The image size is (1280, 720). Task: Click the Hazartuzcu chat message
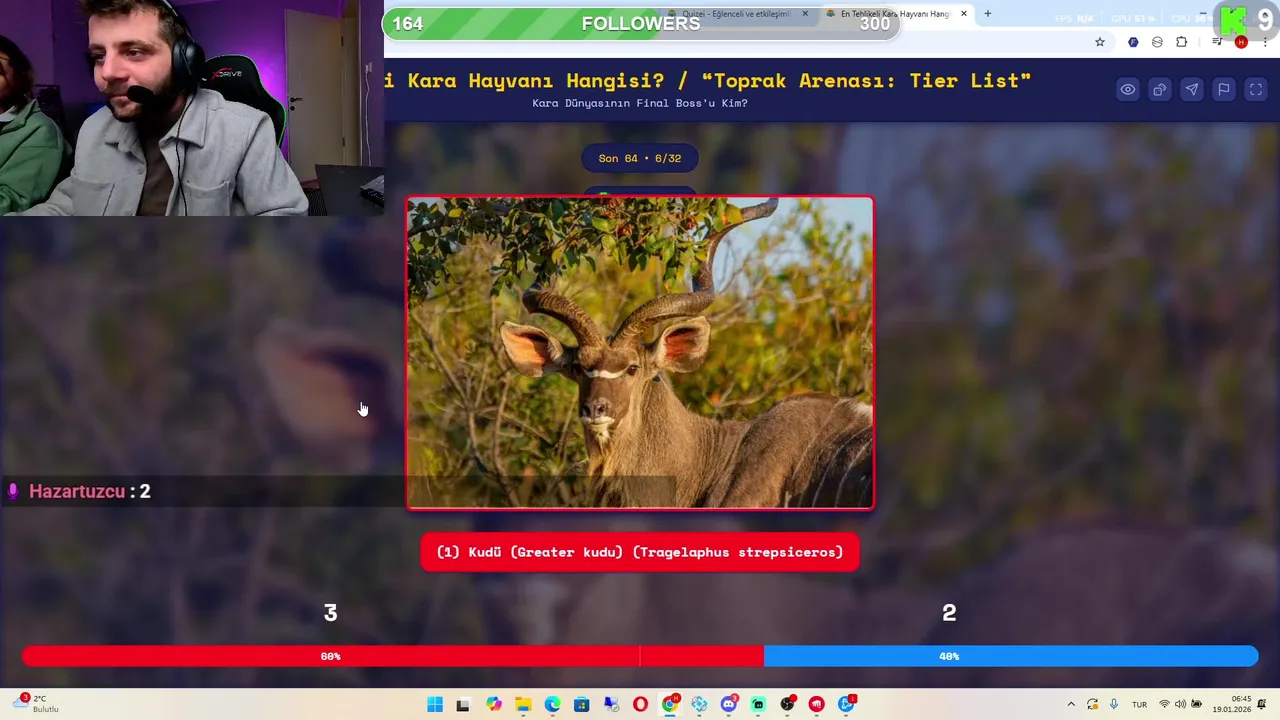click(90, 491)
